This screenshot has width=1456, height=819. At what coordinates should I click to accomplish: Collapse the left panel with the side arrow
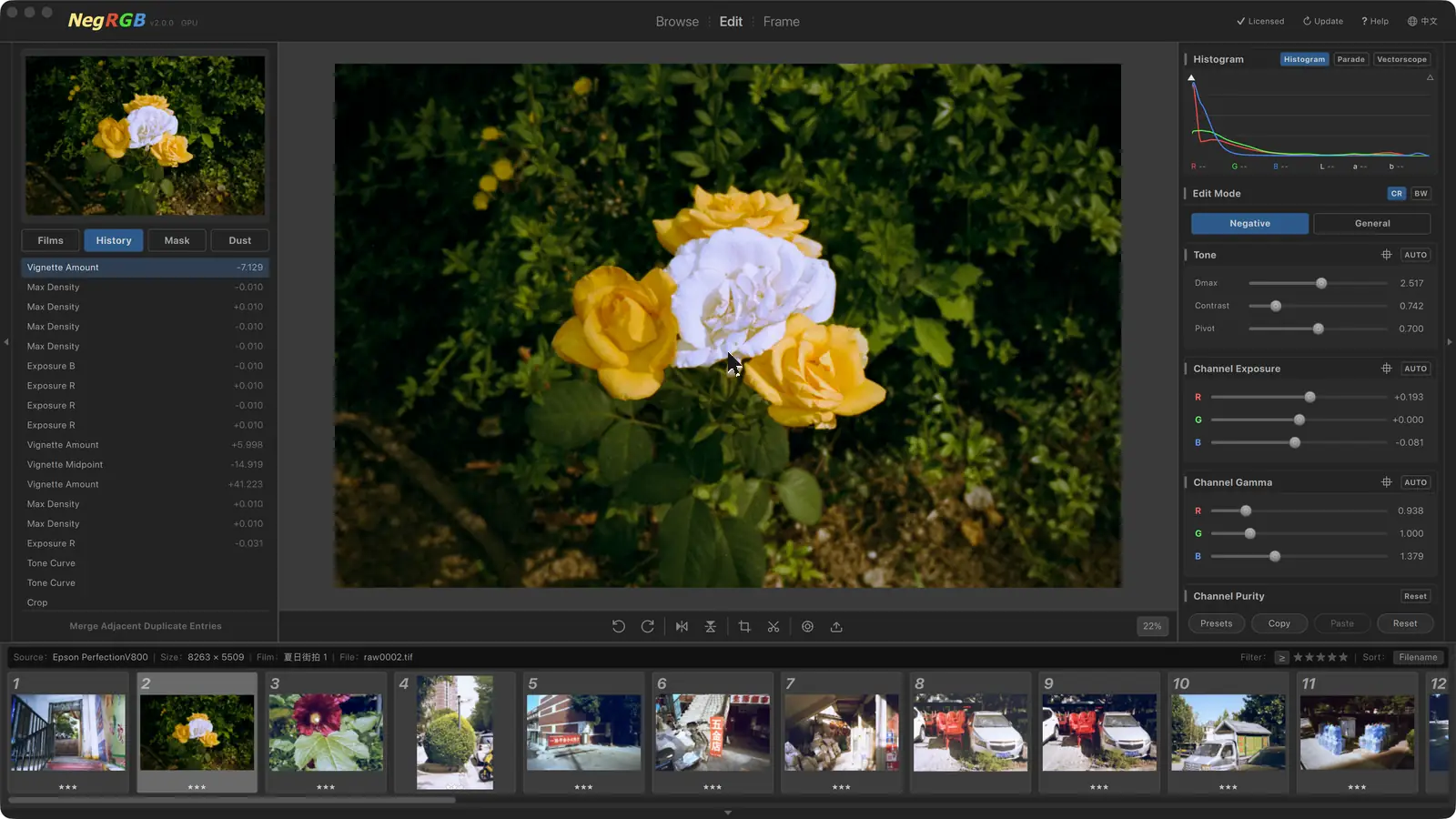(x=6, y=342)
